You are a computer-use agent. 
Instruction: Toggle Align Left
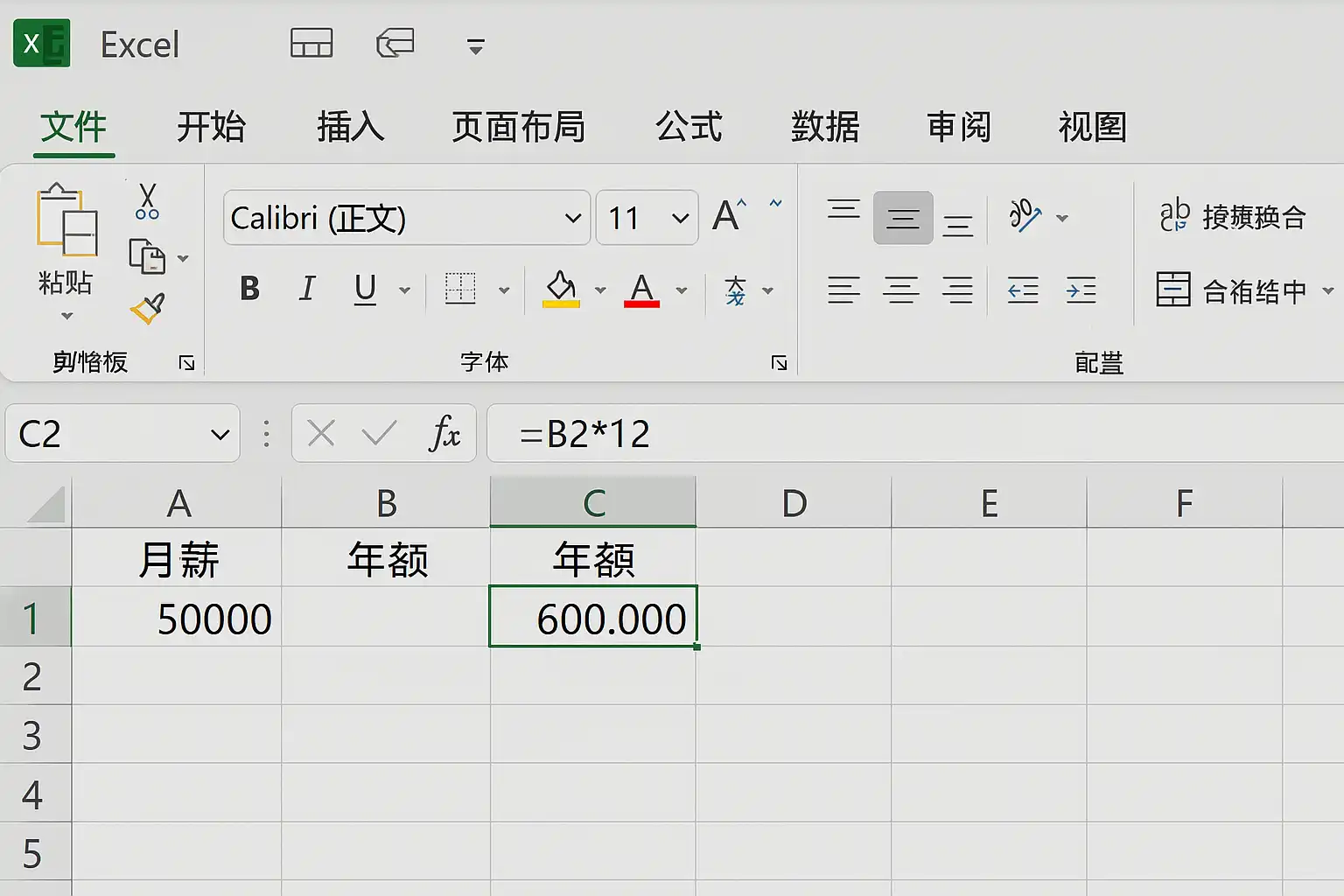click(843, 290)
